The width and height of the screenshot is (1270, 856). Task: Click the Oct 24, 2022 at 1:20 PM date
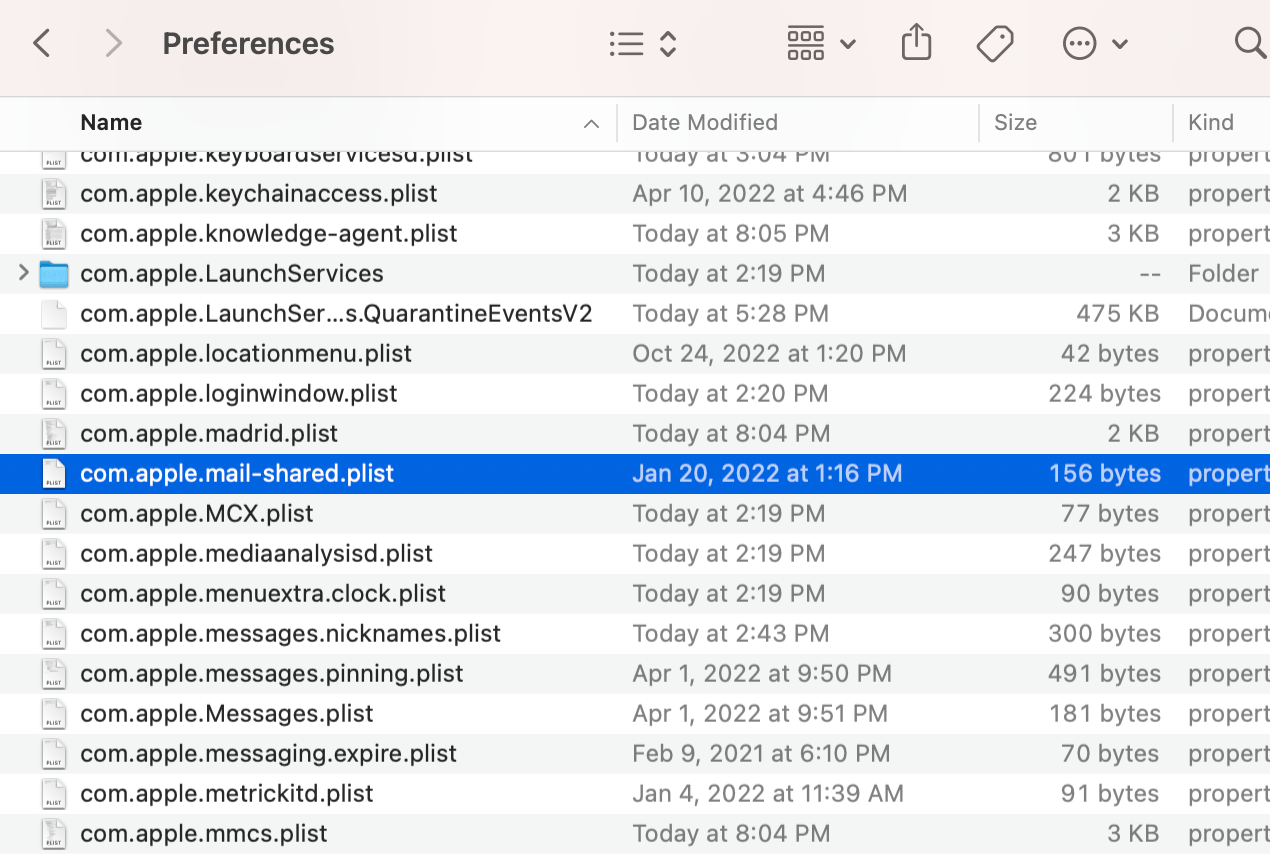769,353
